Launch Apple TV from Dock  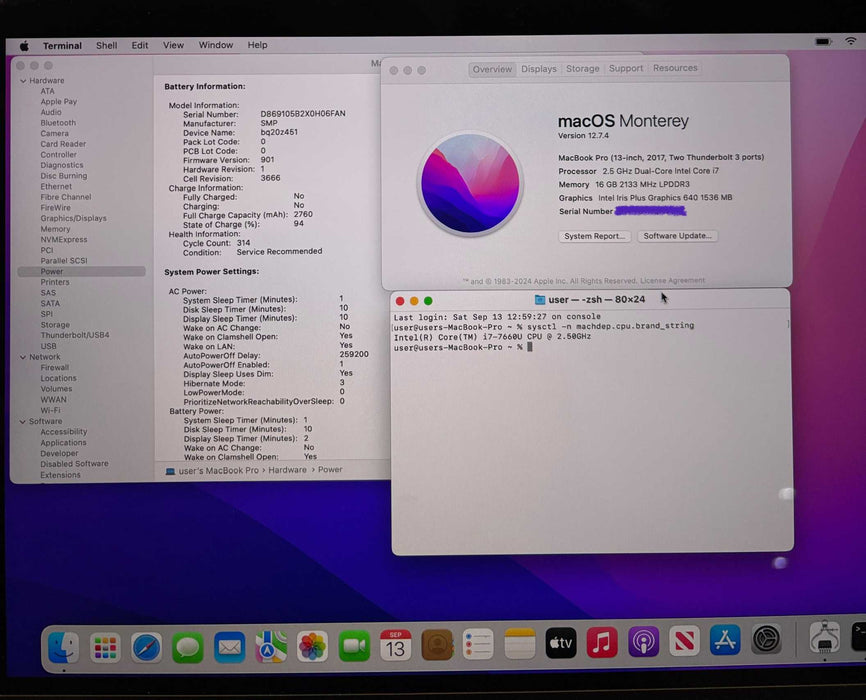[561, 643]
